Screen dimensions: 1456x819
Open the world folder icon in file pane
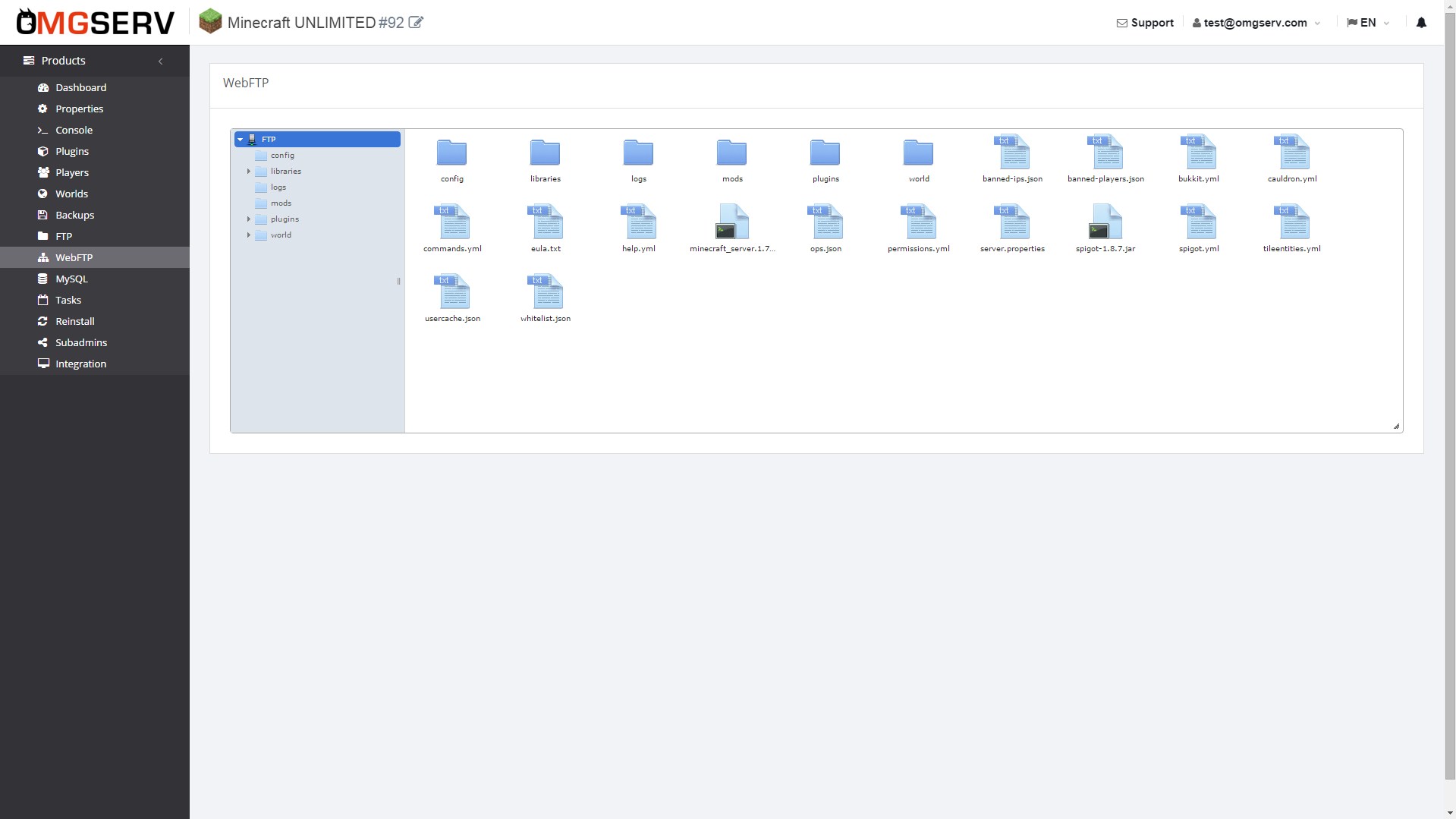[918, 153]
